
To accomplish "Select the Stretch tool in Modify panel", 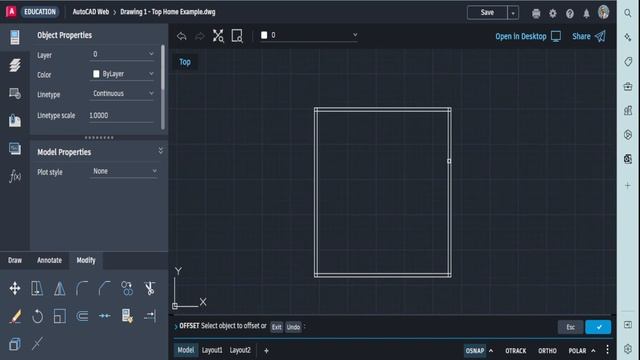I will tap(37, 289).
